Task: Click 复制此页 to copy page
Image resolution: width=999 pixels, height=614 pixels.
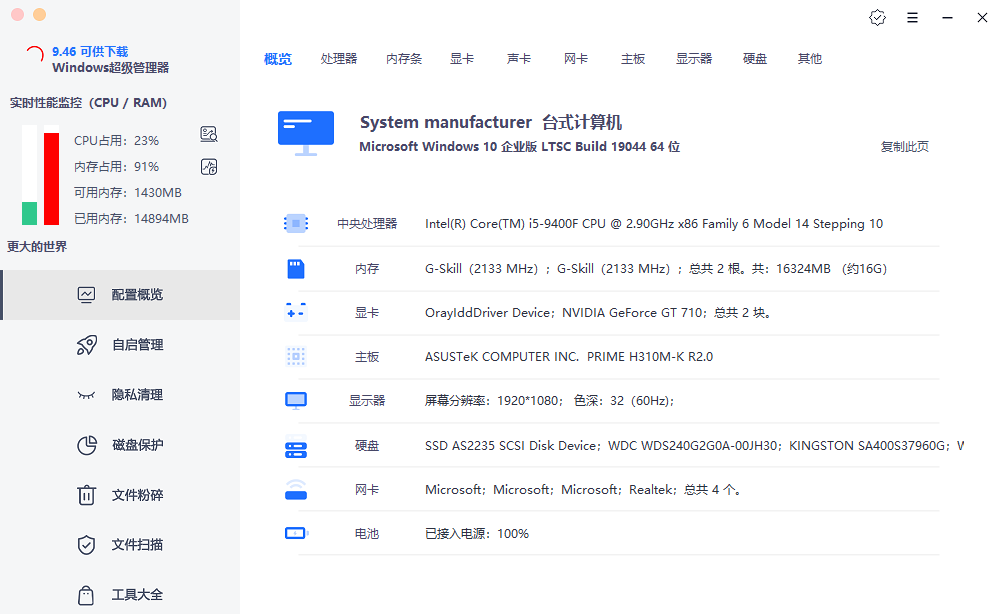Action: pos(905,146)
